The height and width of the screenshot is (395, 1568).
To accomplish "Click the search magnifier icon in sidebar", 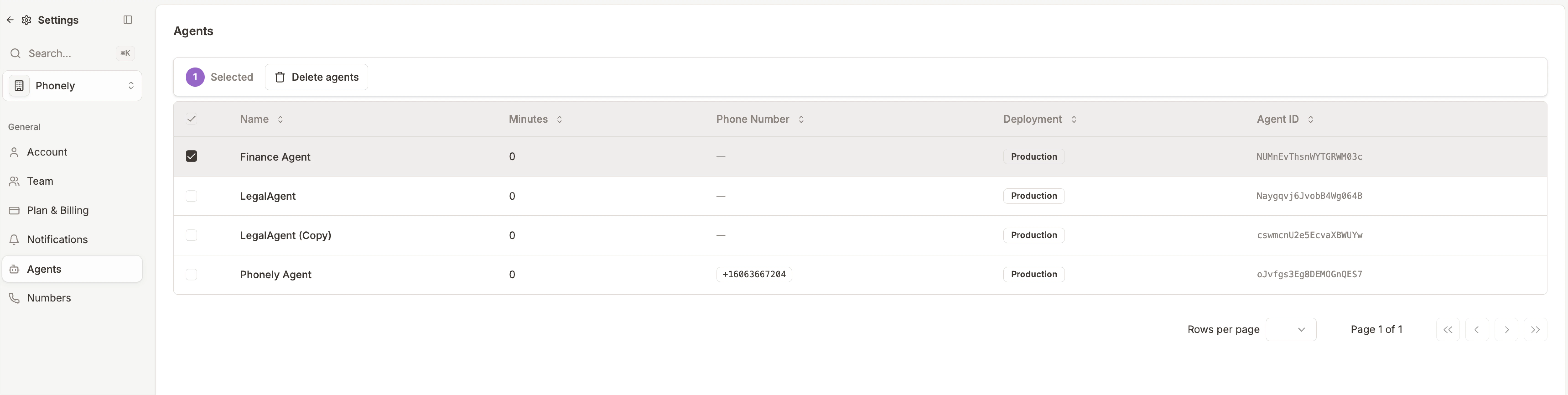I will pyautogui.click(x=15, y=53).
